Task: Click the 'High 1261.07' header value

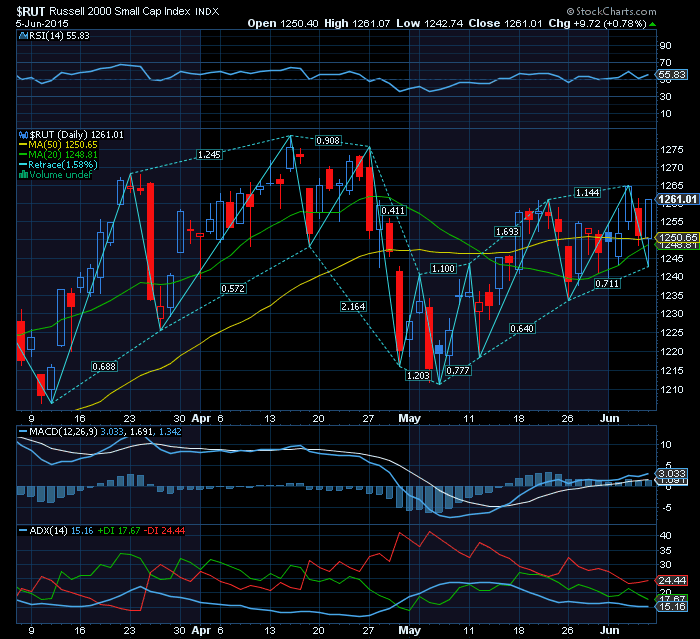Action: pos(357,23)
